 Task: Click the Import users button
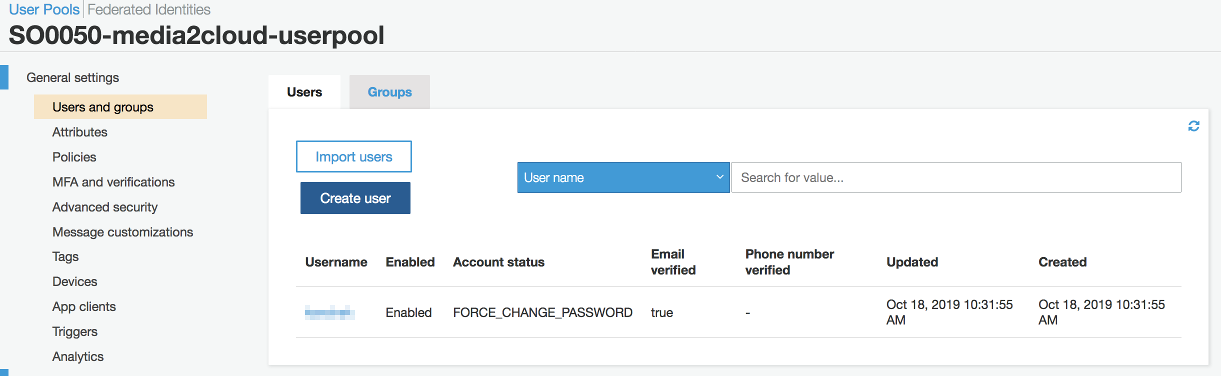pyautogui.click(x=354, y=157)
